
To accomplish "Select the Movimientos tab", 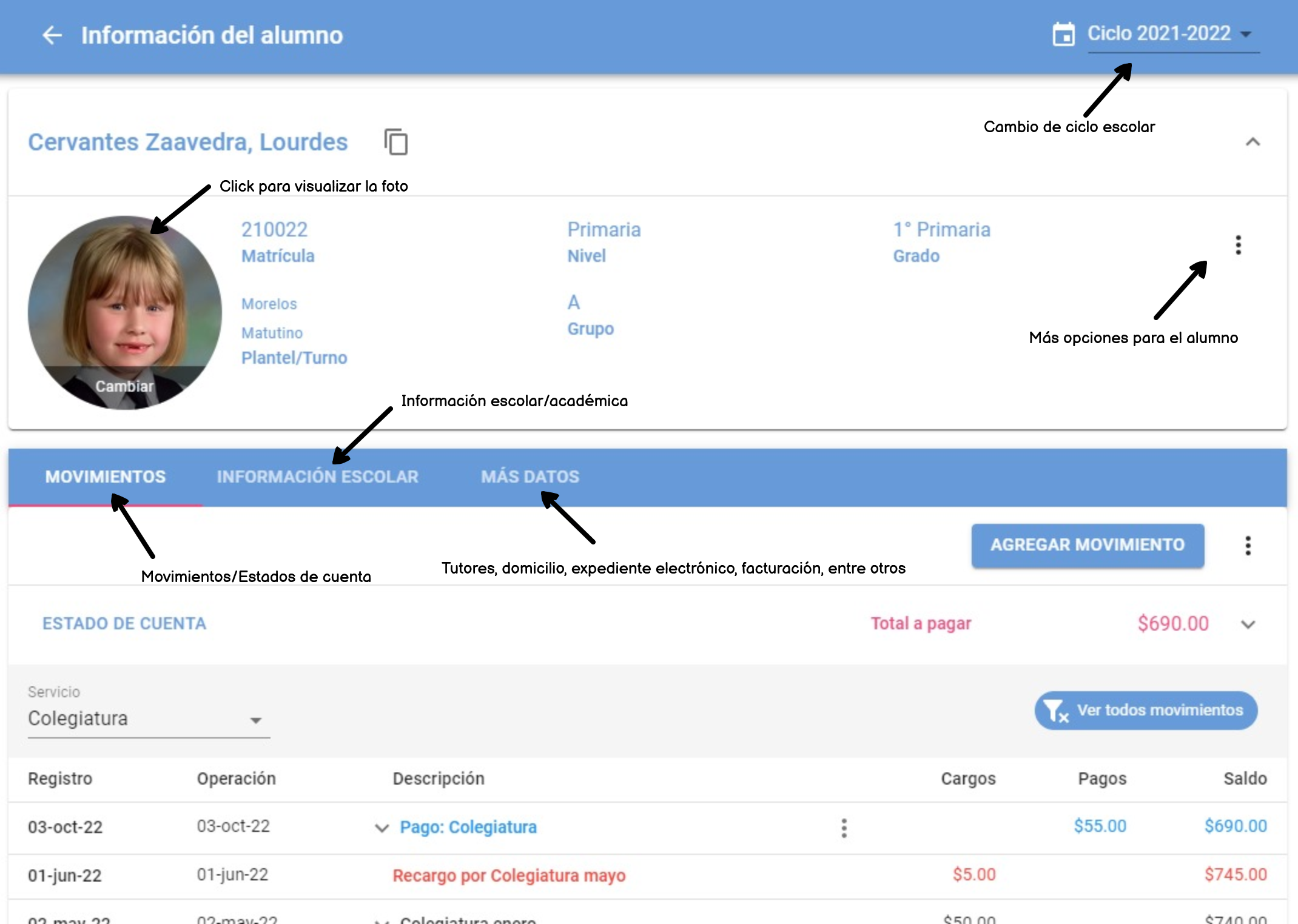I will (106, 477).
